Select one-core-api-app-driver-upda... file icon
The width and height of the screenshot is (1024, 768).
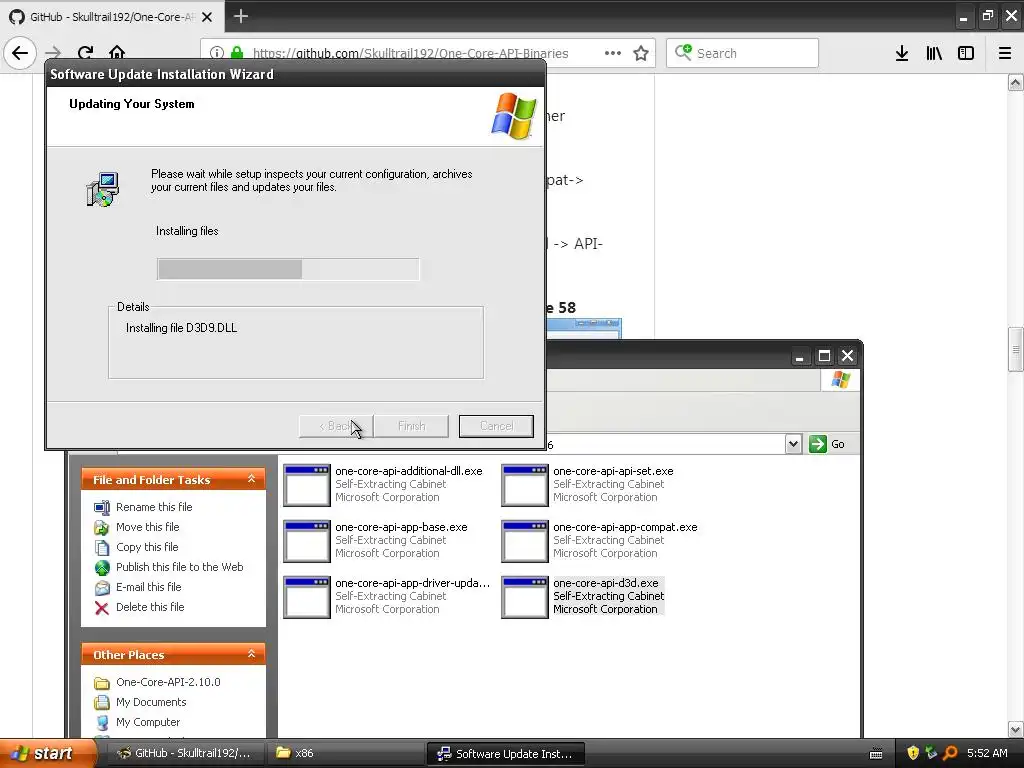tap(307, 598)
